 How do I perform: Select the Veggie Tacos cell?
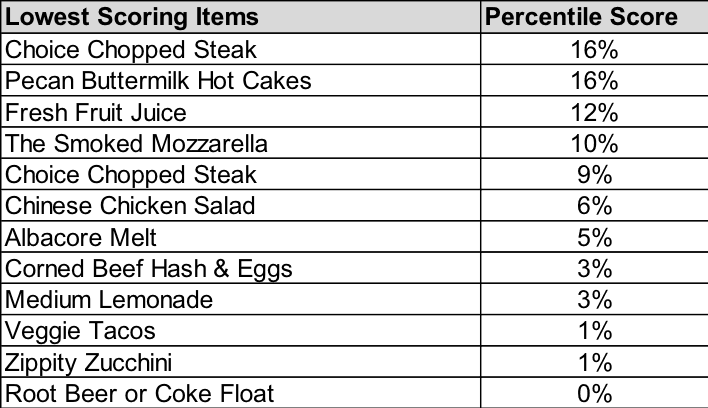coord(240,331)
